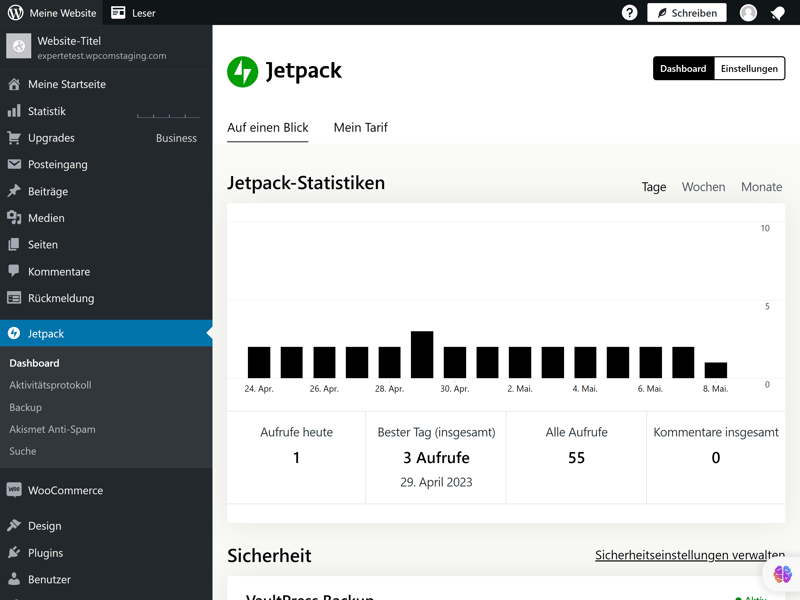Screen dimensions: 800x600
Task: Click the Schreiben button
Action: point(686,13)
